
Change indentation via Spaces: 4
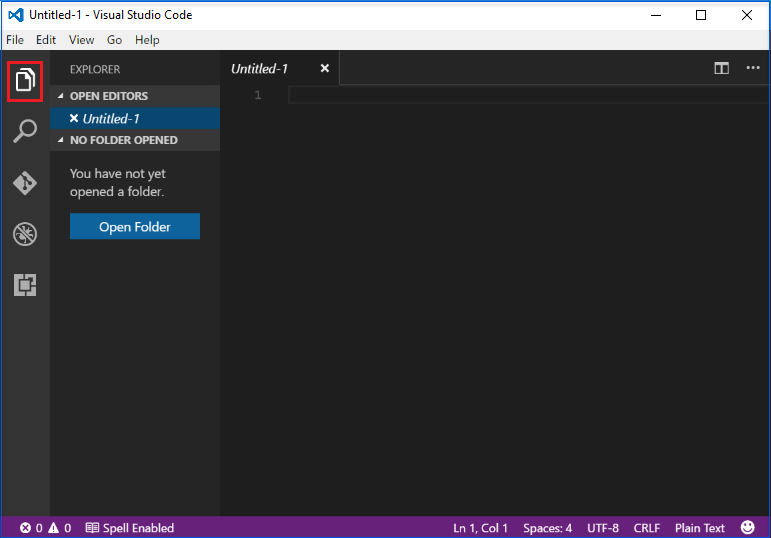[547, 528]
